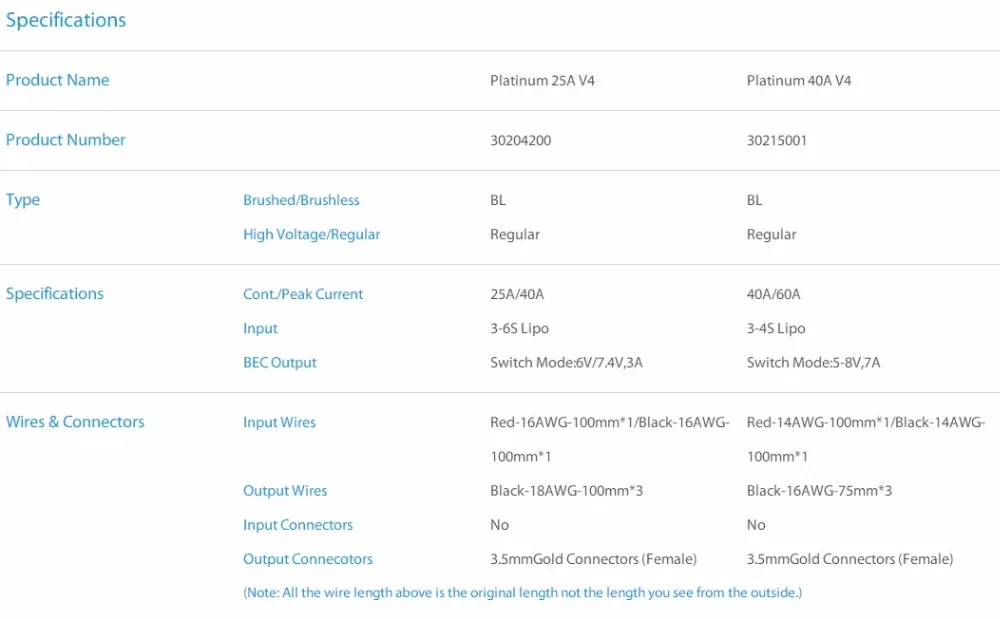Click the '3-4S Lipo' input value
1000x619 pixels.
[776, 329]
